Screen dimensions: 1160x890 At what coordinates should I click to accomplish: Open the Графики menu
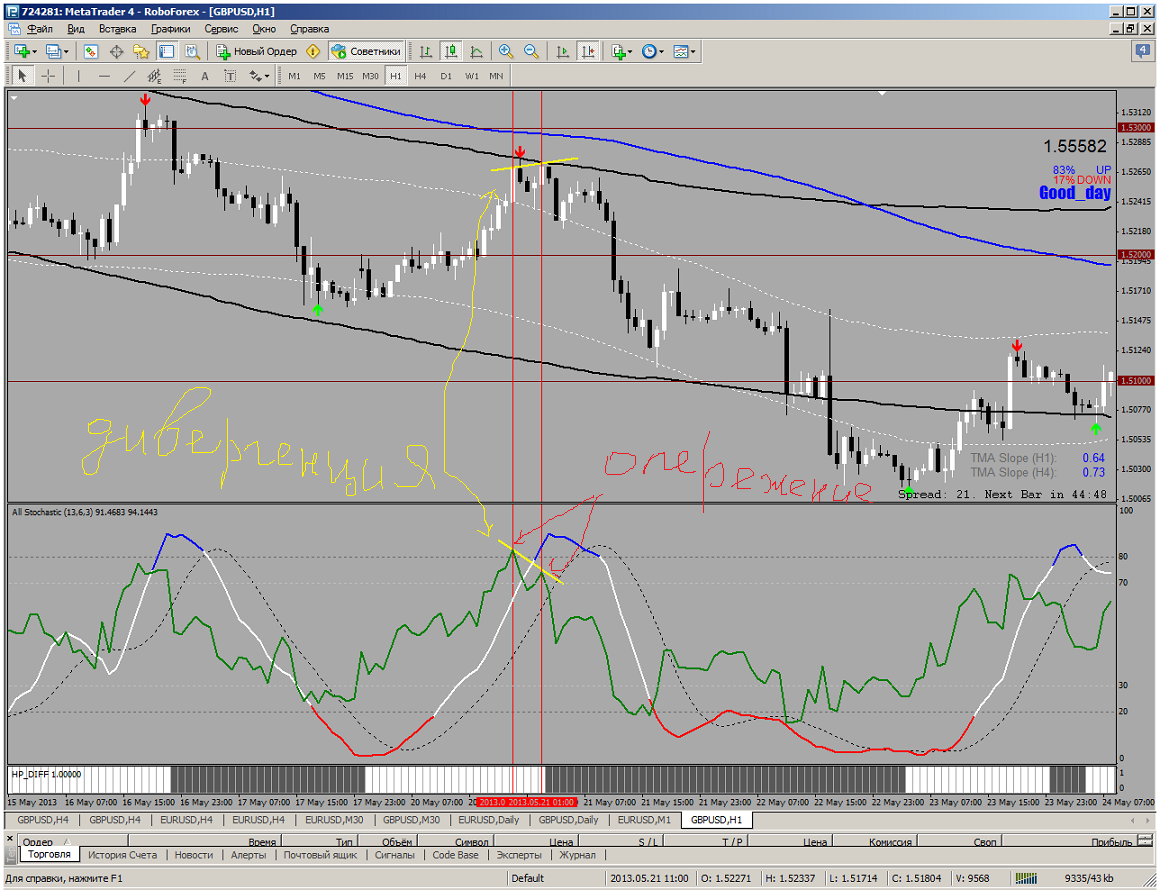click(x=170, y=29)
